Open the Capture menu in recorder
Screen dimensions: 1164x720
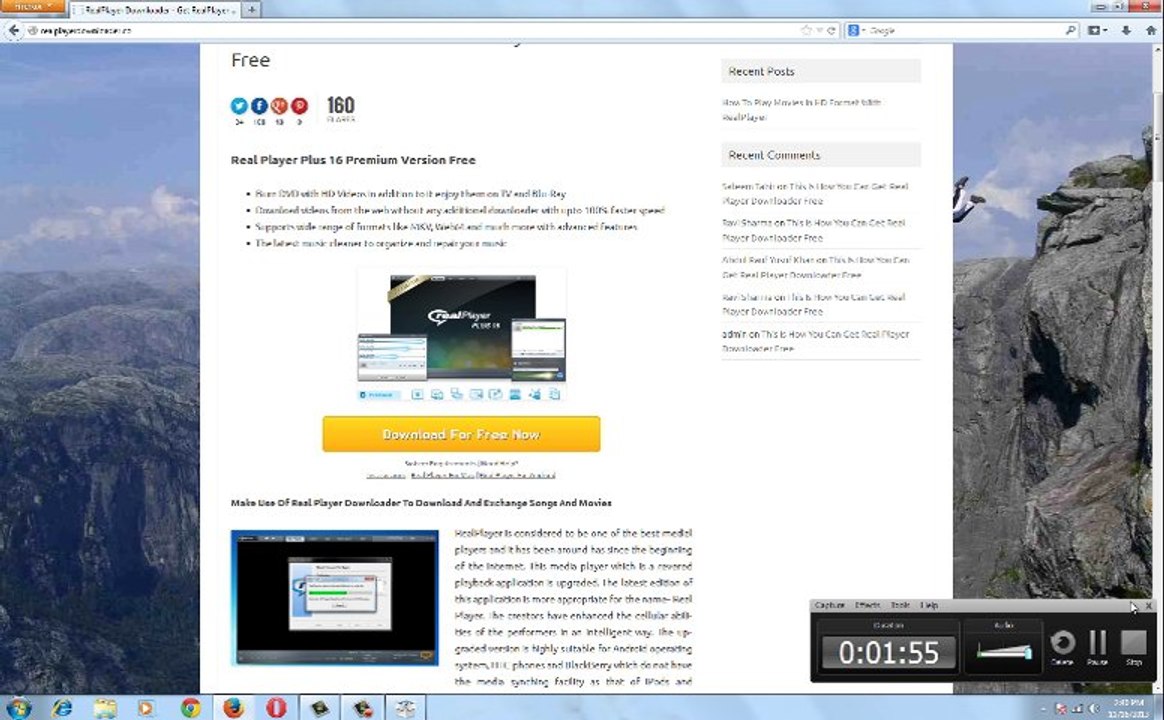830,606
